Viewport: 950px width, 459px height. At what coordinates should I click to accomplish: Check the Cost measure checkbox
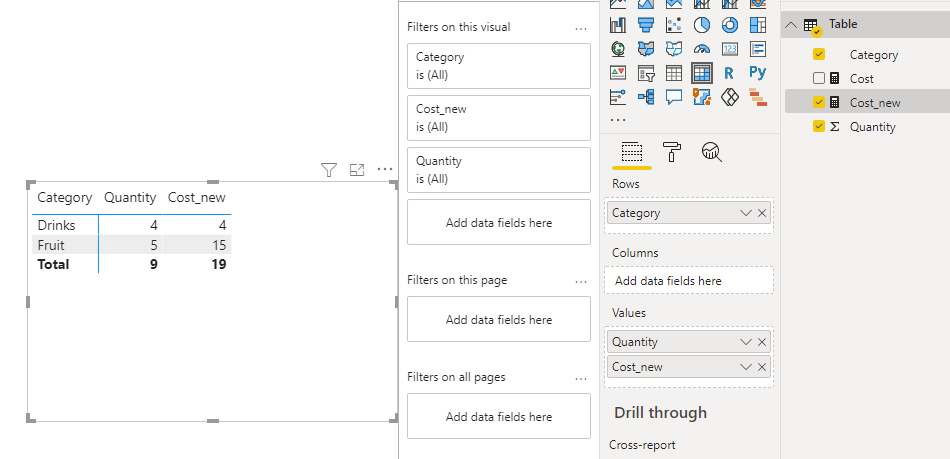tap(819, 78)
